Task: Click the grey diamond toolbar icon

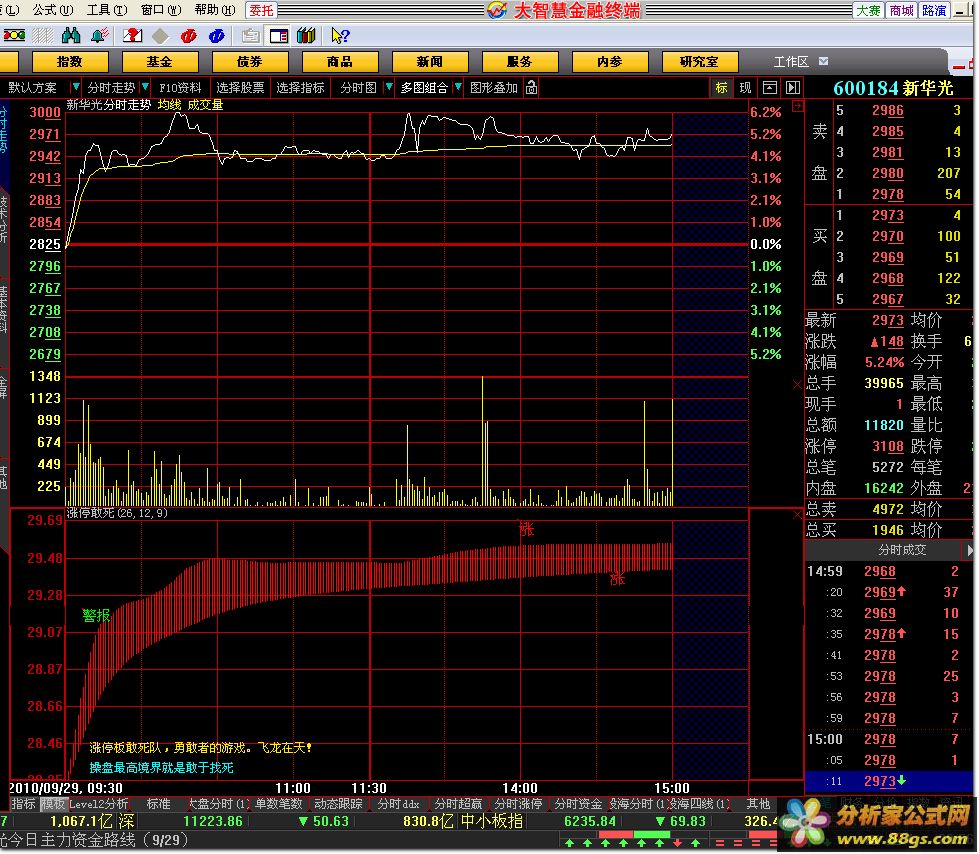Action: (160, 36)
